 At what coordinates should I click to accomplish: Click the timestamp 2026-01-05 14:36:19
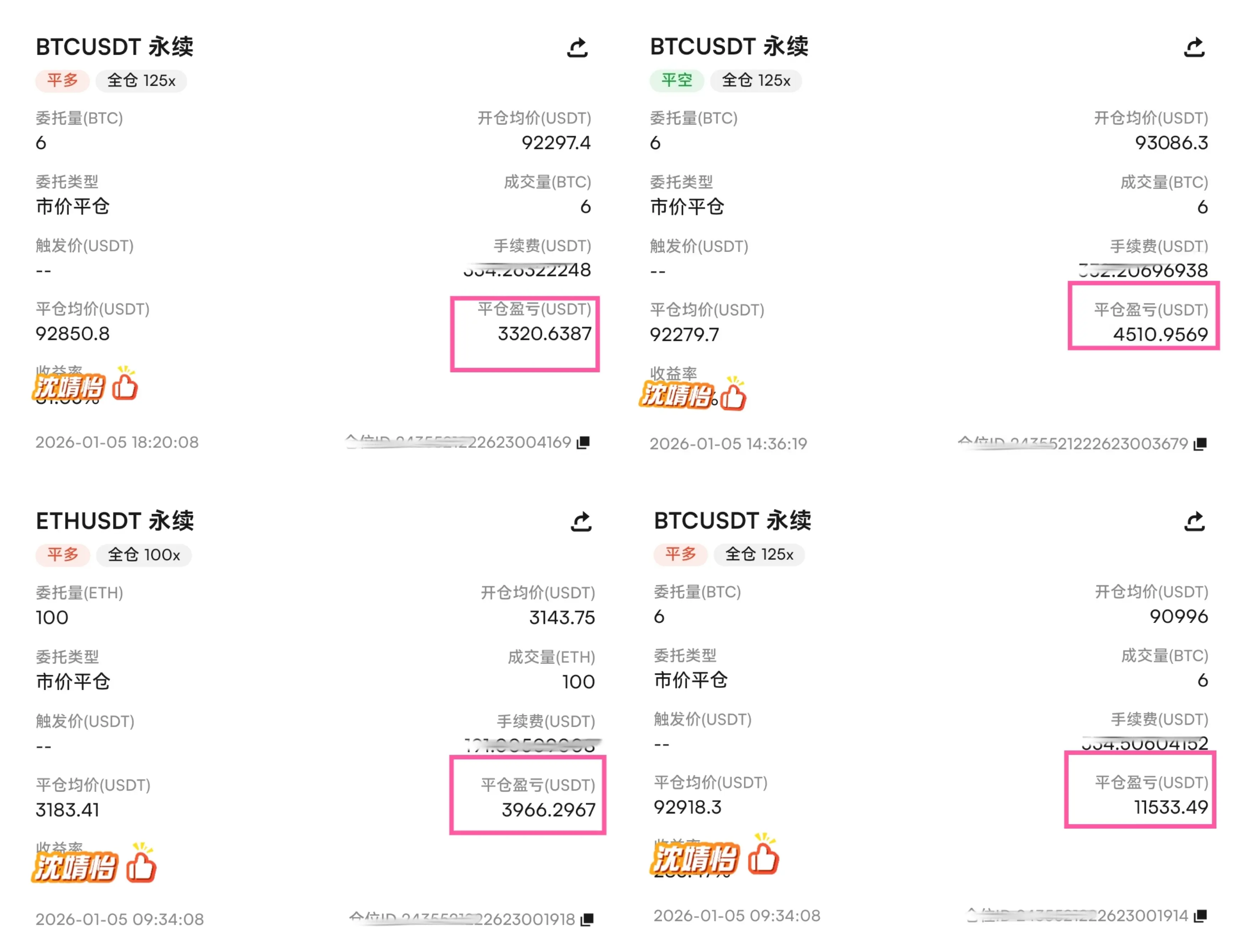[728, 444]
